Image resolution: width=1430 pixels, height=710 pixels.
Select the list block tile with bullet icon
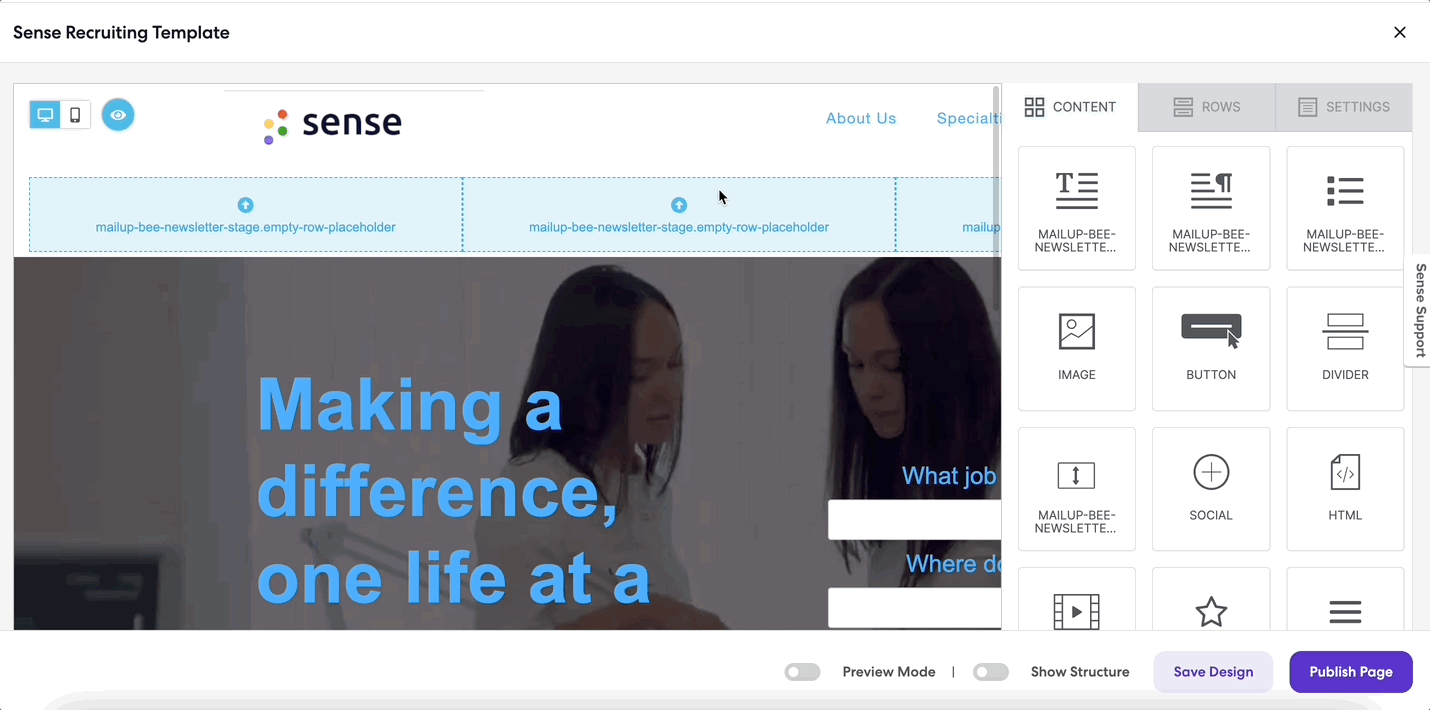[1345, 208]
